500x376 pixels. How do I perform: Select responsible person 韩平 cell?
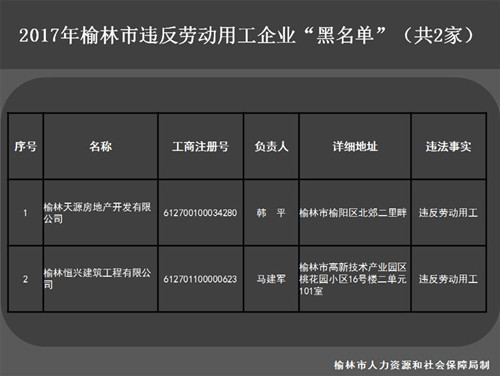(x=271, y=213)
